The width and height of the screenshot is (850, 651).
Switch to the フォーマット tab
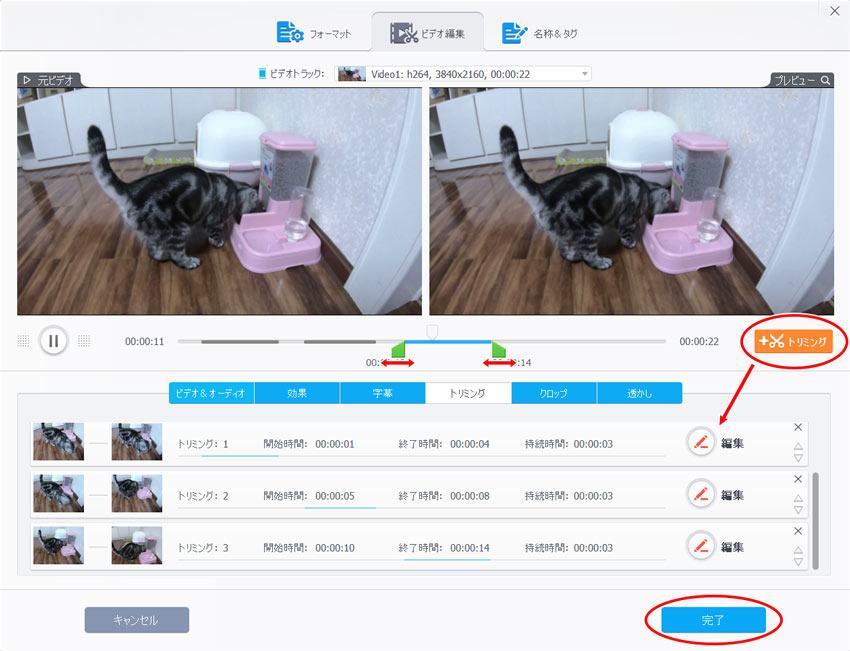coord(315,33)
